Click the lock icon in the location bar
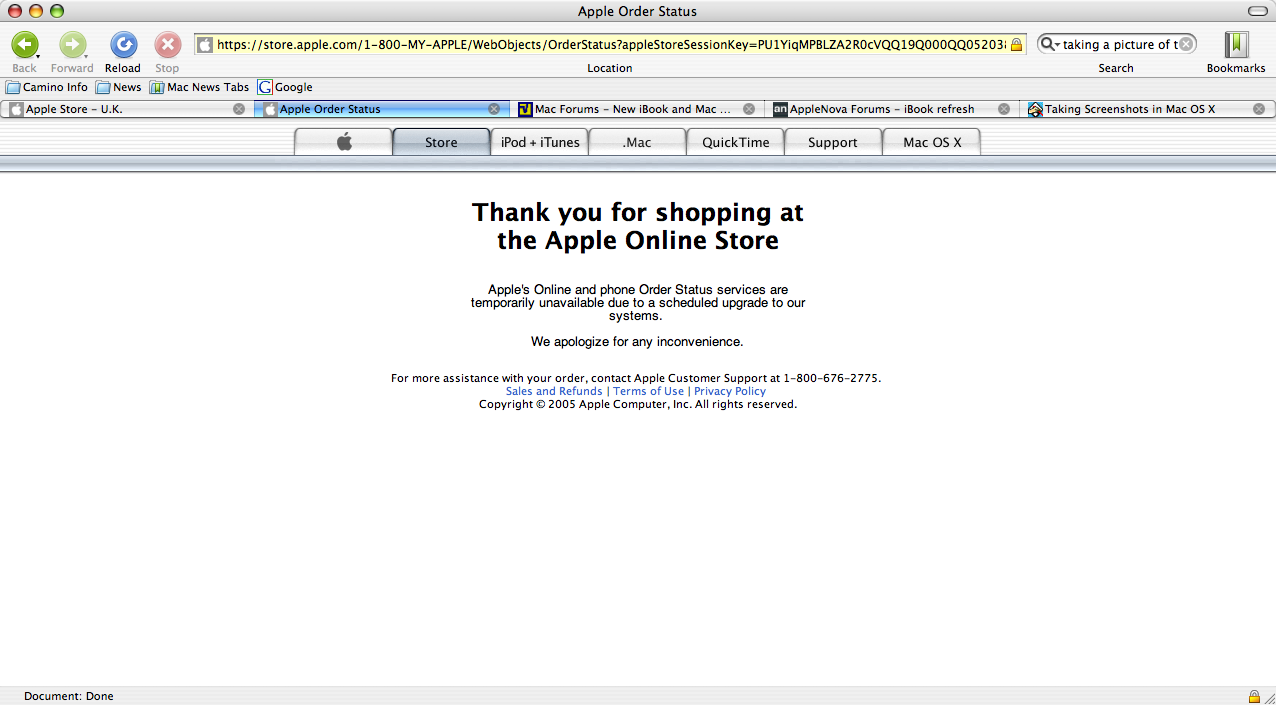The width and height of the screenshot is (1276, 705). point(1016,45)
